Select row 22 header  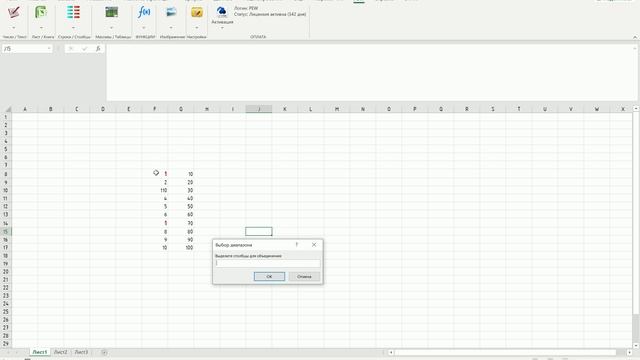(6, 288)
